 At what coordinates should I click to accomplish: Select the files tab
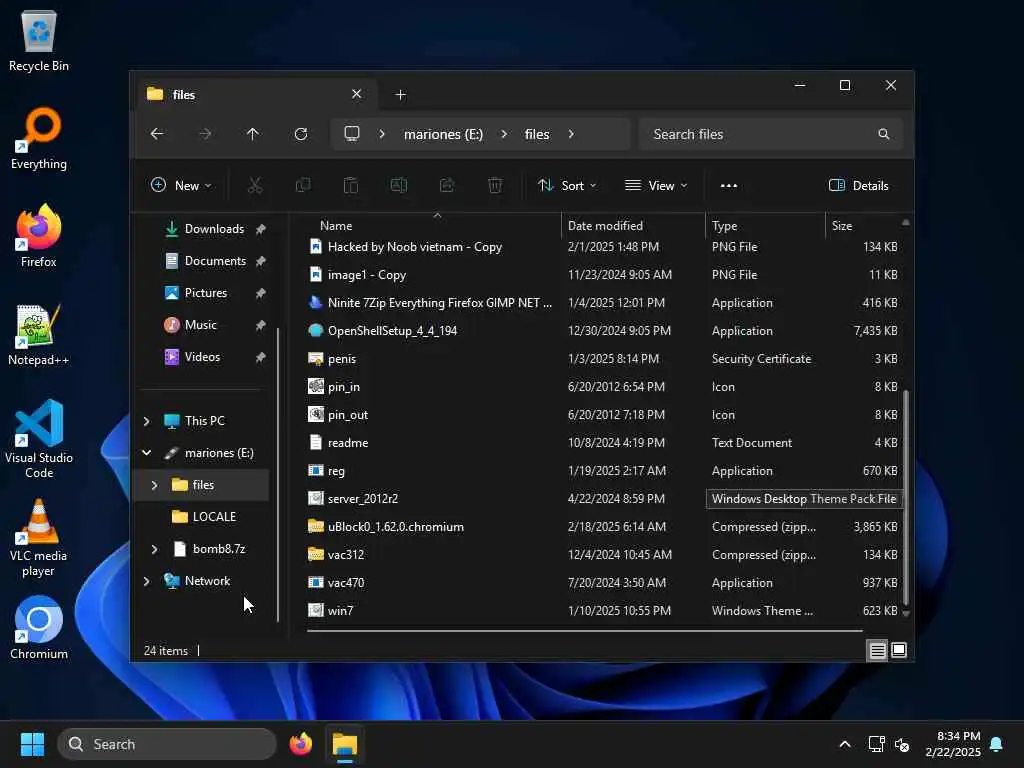coord(257,95)
